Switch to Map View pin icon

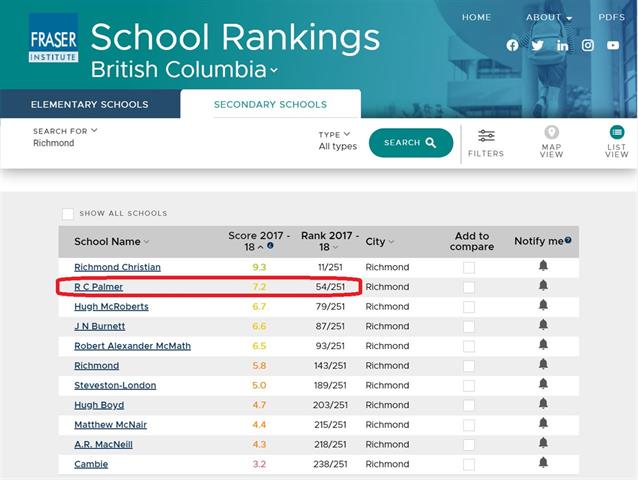(551, 134)
